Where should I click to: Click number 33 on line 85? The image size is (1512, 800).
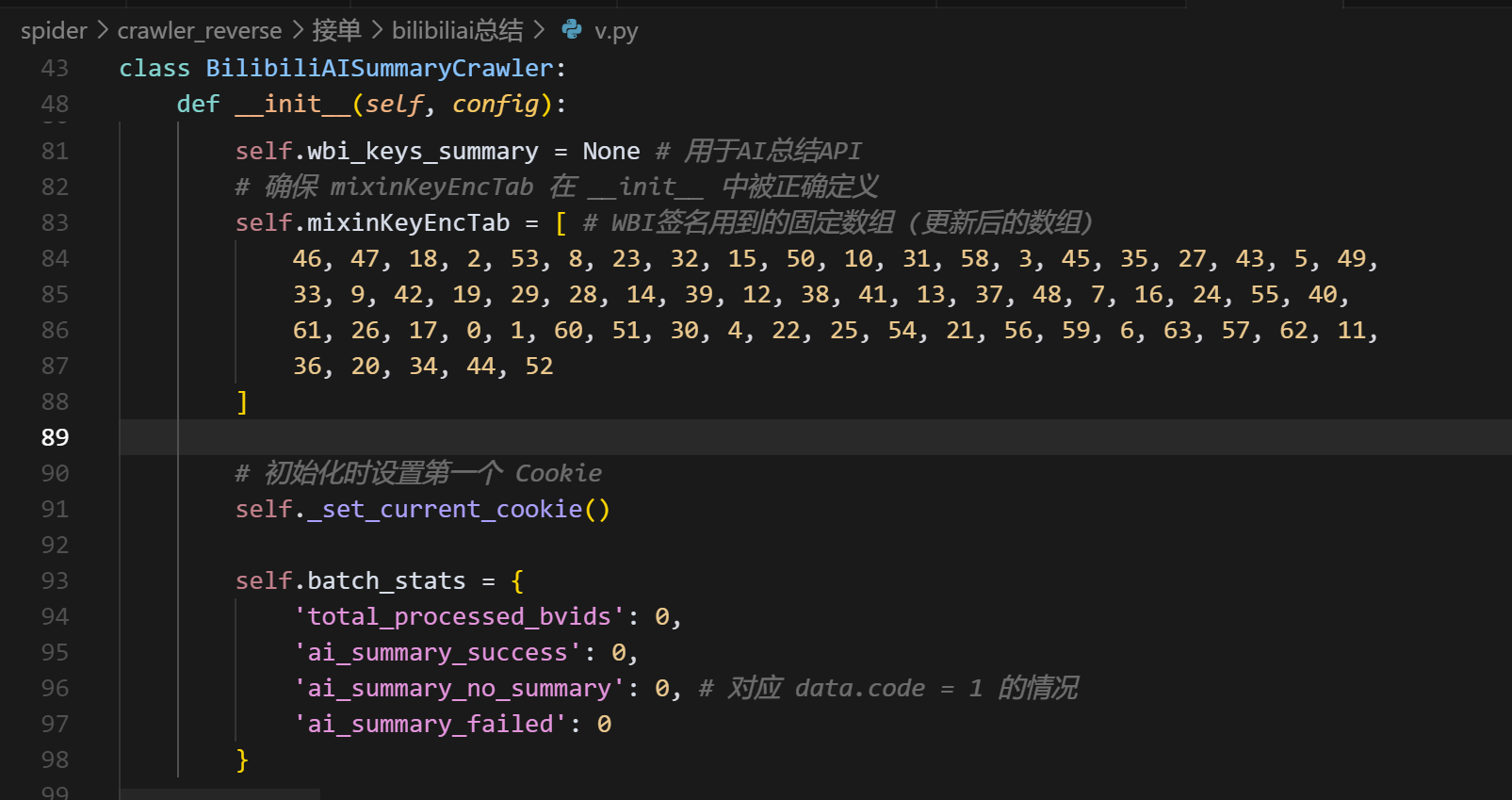[307, 294]
